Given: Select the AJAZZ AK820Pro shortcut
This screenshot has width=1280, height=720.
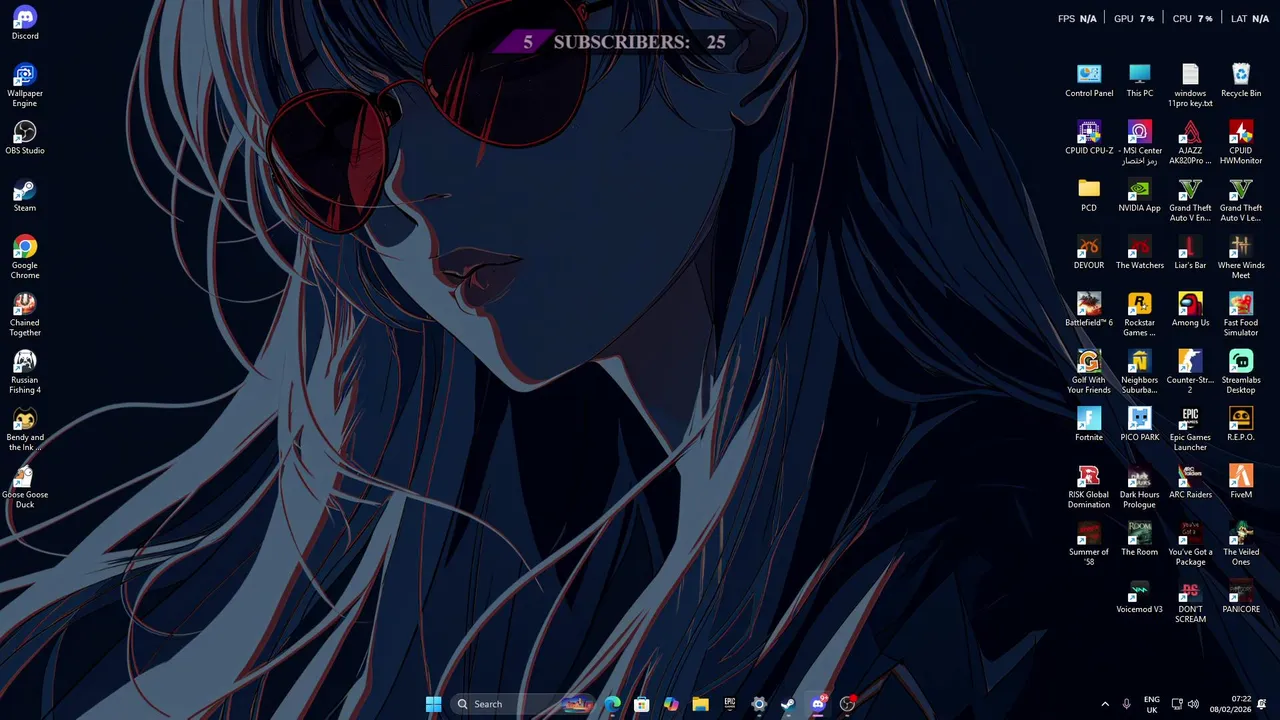Looking at the screenshot, I should click(1190, 143).
